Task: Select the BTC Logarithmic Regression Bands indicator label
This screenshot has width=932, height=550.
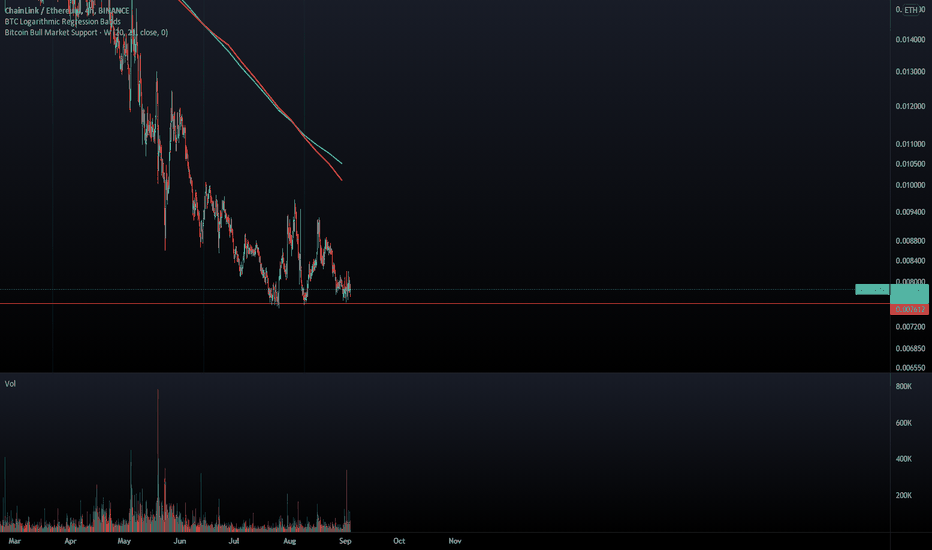Action: [x=62, y=21]
